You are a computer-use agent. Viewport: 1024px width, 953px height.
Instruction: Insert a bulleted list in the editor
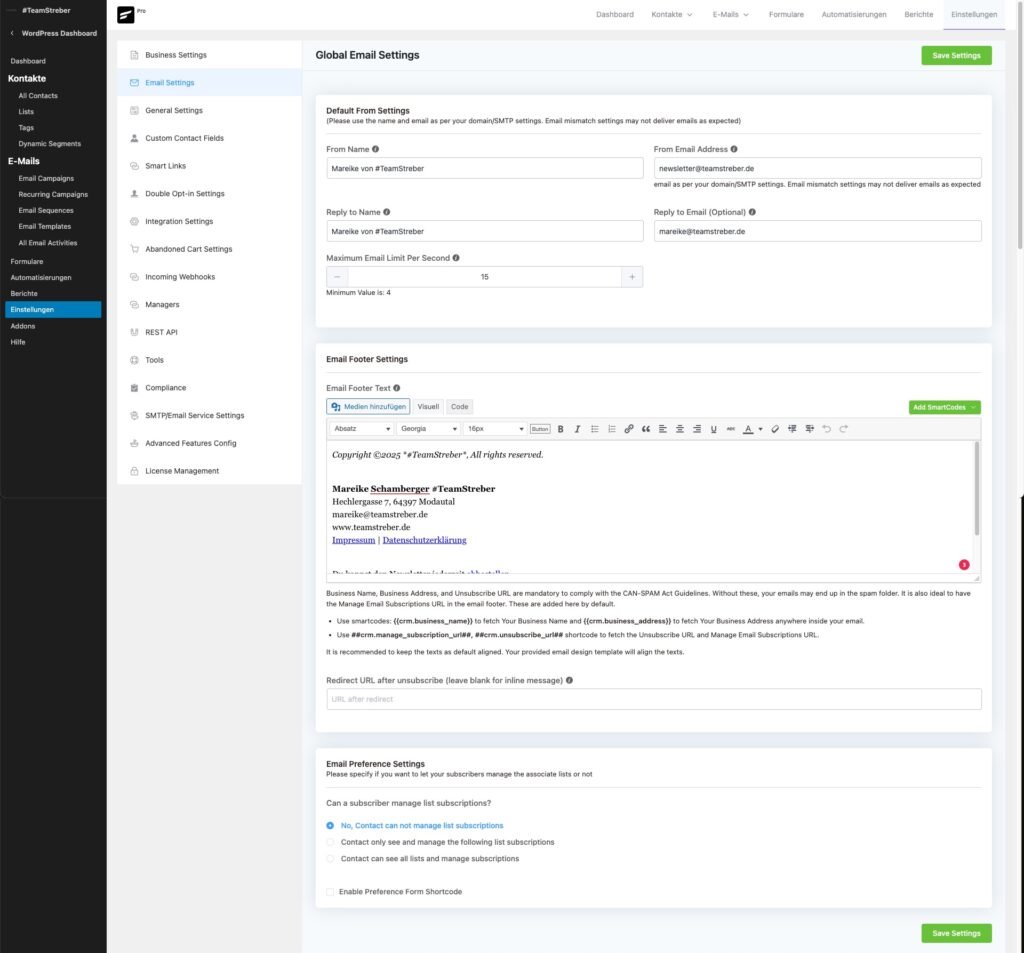[x=595, y=429]
